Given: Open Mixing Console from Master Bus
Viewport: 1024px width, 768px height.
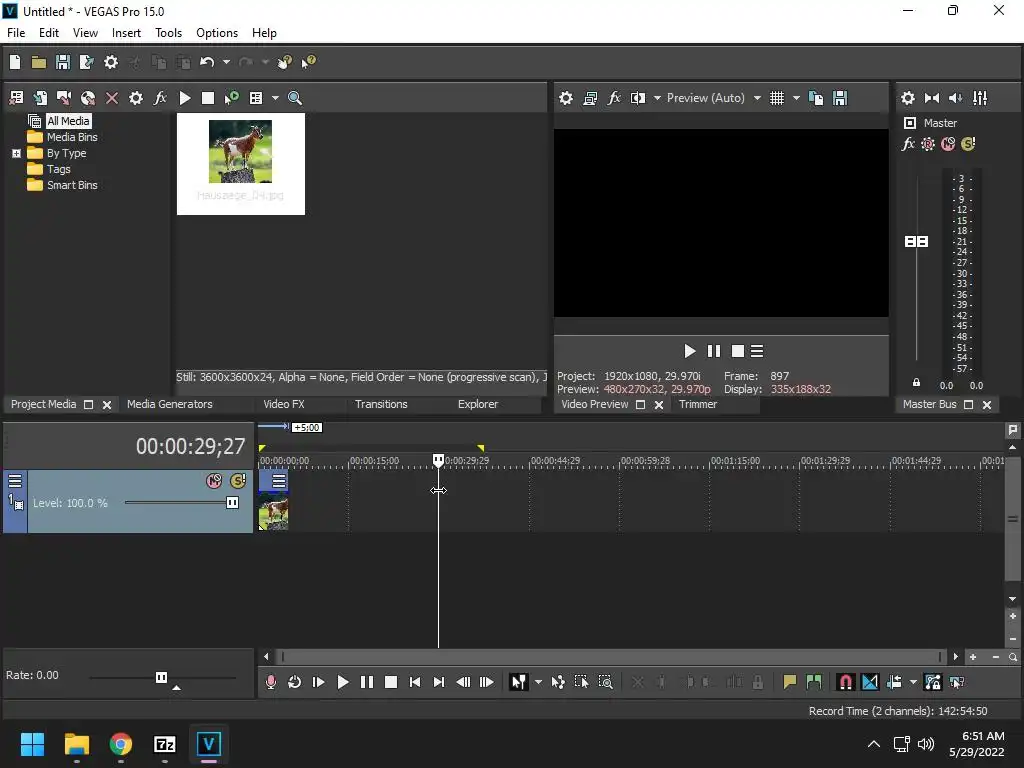Looking at the screenshot, I should [980, 98].
